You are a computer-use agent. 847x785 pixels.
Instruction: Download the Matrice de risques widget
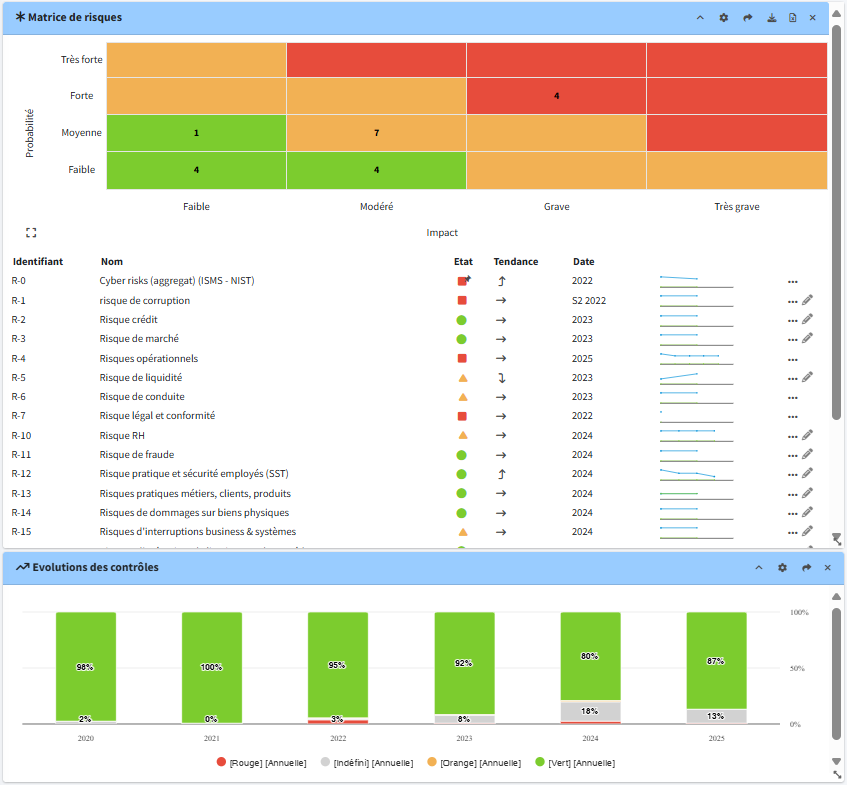[x=771, y=18]
